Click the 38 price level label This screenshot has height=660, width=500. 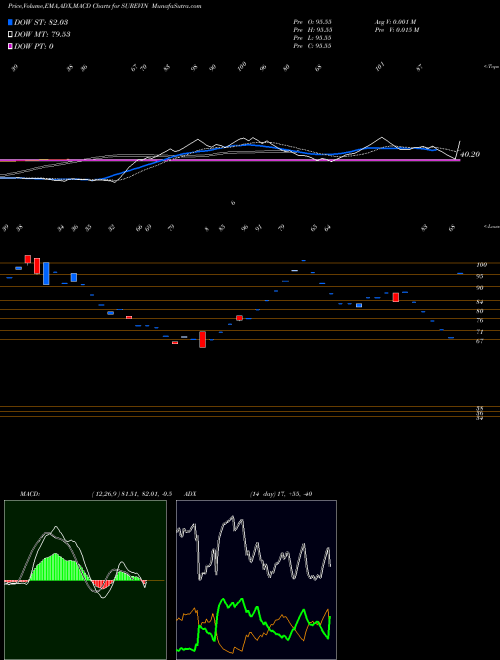tap(479, 409)
